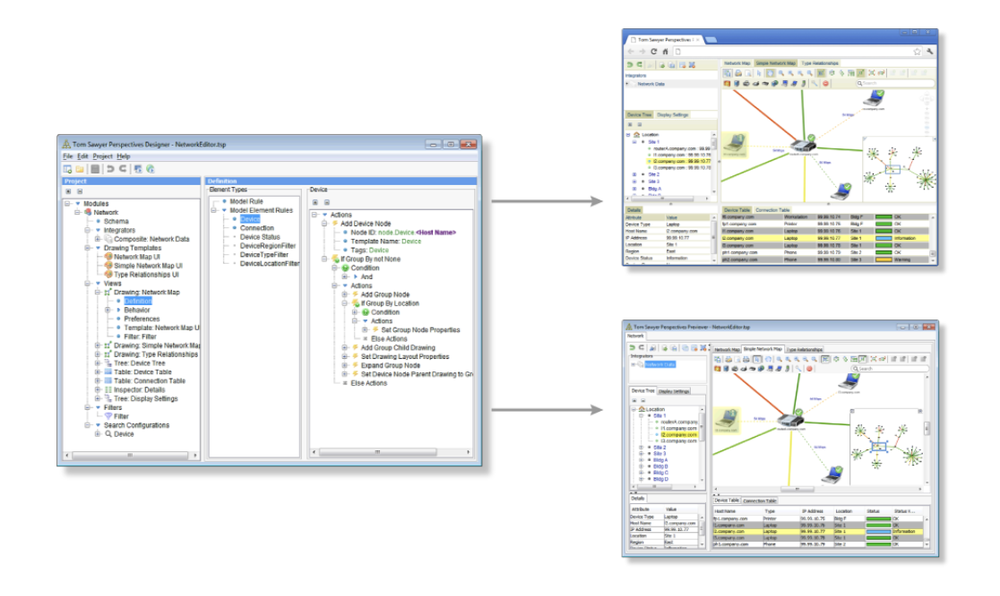Click the new project icon in Designer toolbar

(x=68, y=169)
